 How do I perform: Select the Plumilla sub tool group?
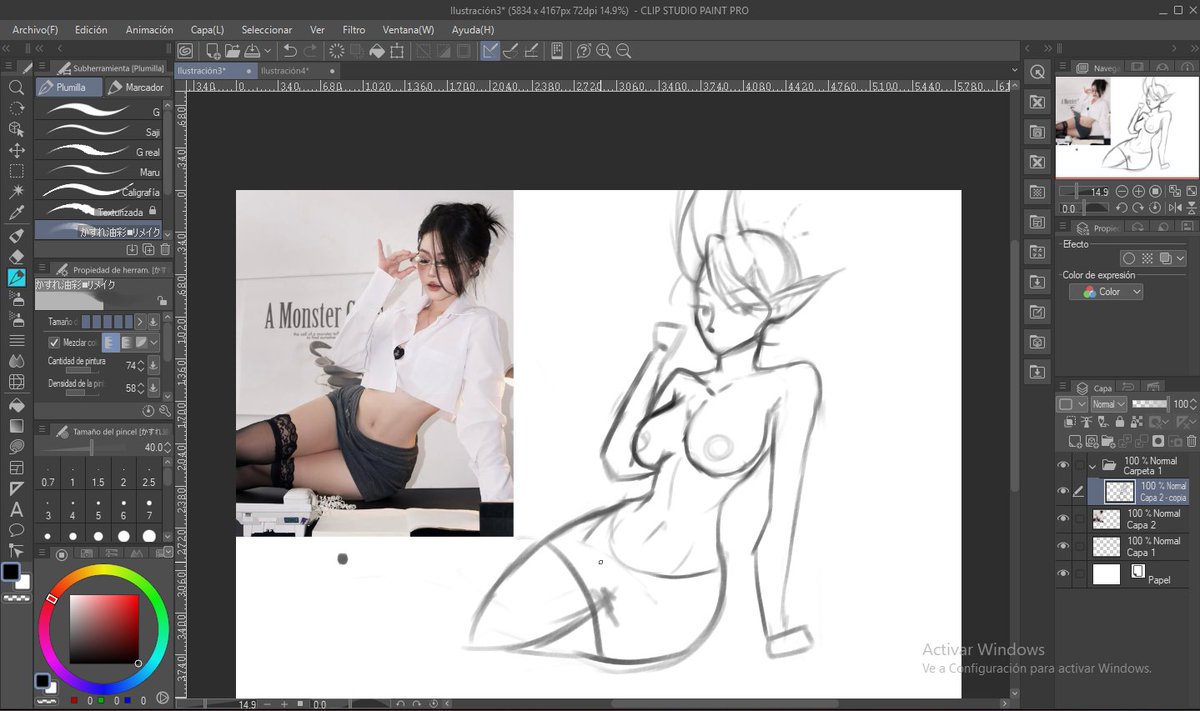[69, 87]
